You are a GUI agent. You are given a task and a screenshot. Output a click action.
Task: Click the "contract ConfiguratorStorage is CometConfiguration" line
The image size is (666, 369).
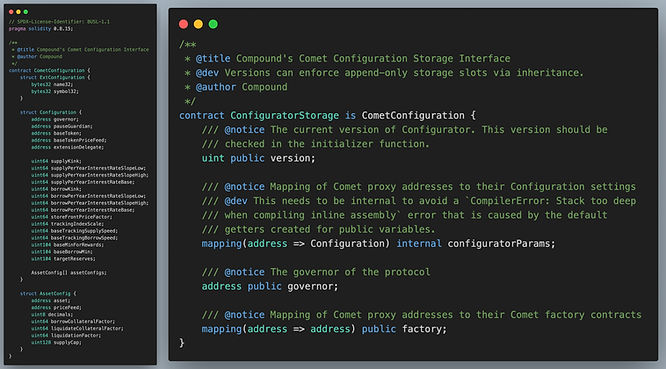(x=327, y=115)
